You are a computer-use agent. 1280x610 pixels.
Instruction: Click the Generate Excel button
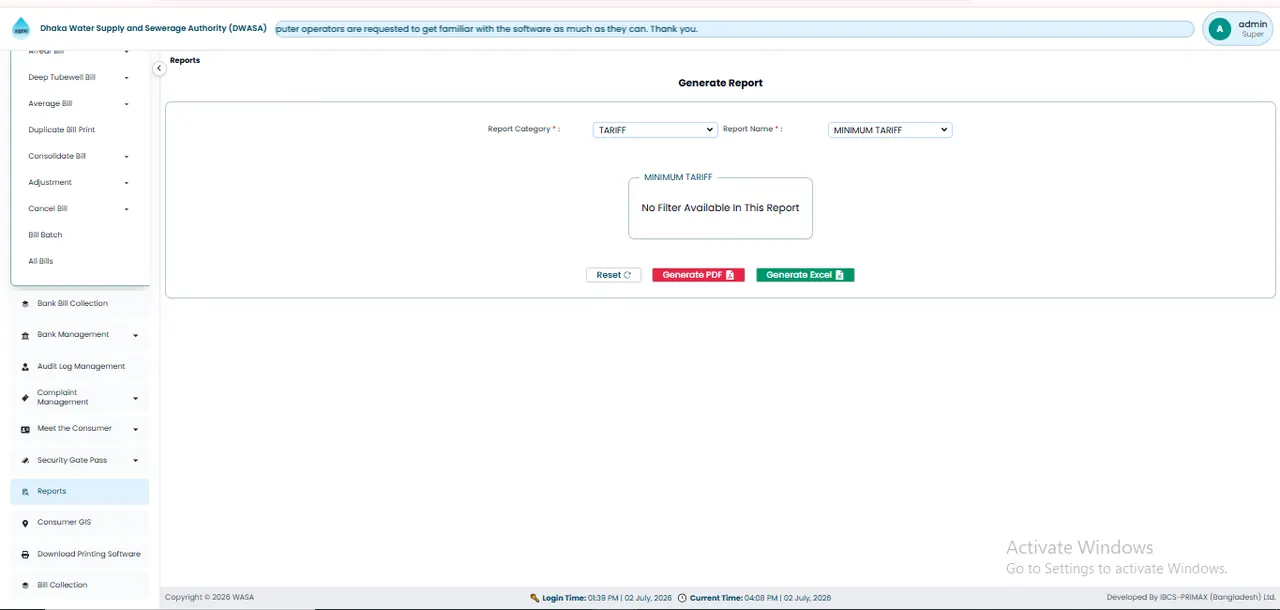pos(805,275)
